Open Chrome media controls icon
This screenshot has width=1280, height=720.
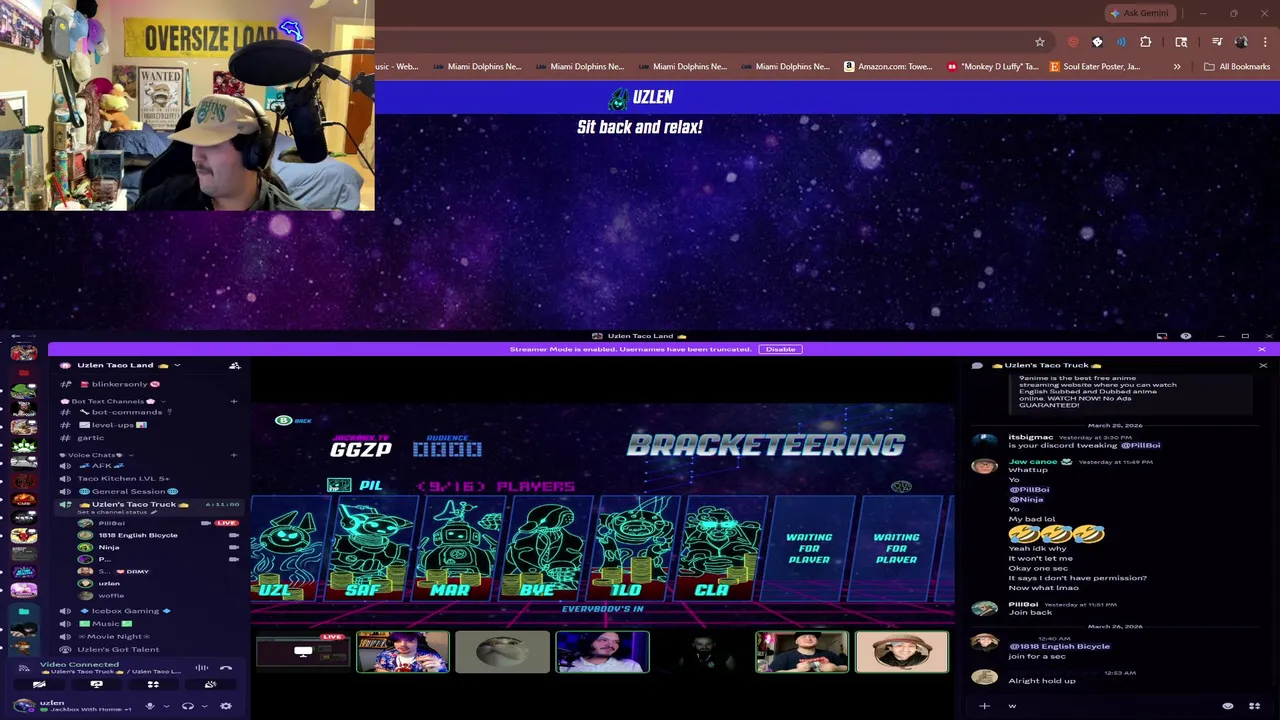point(1217,42)
